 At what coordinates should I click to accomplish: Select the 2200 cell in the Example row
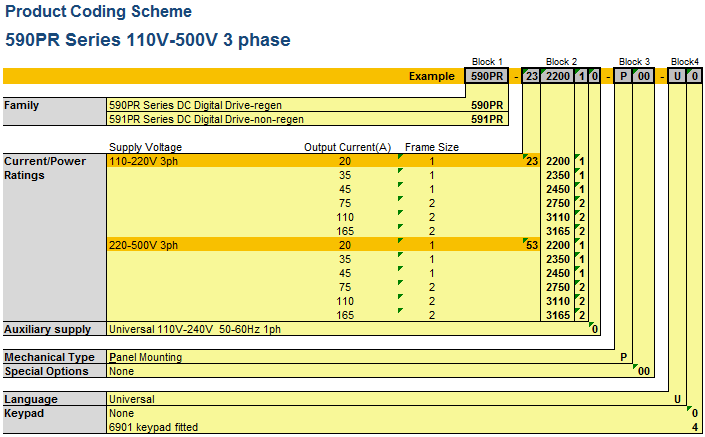point(558,76)
